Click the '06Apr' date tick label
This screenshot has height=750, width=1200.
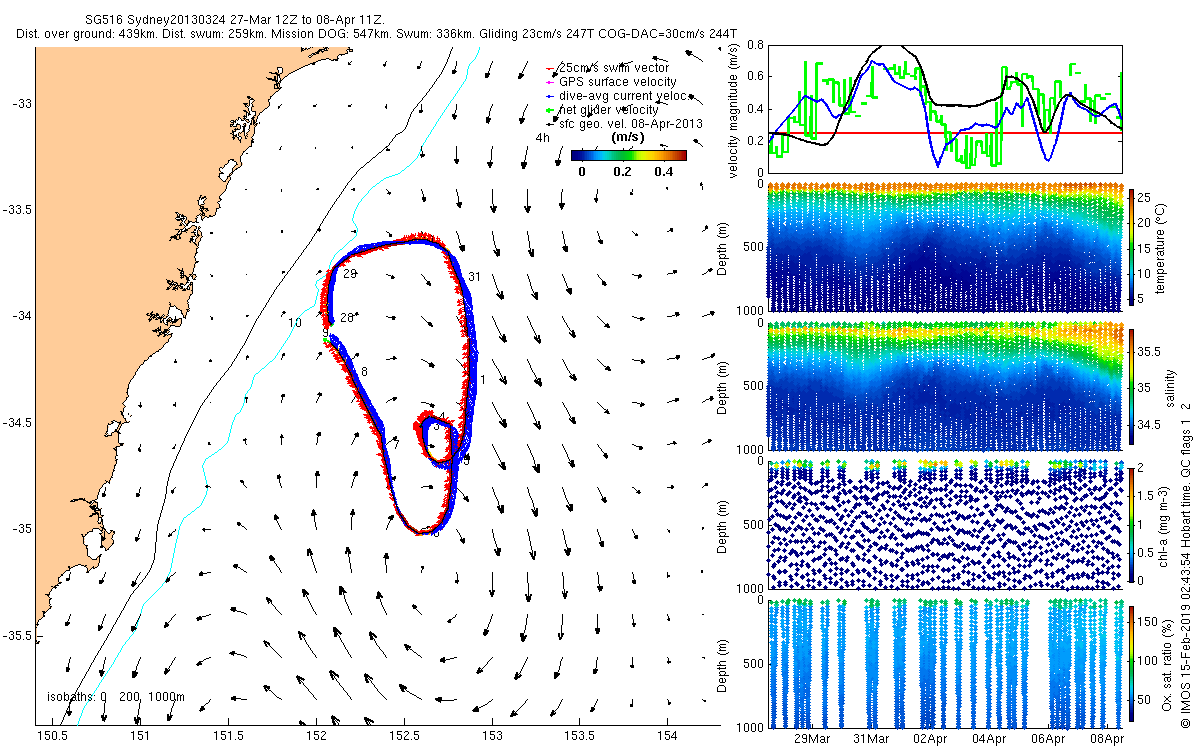pos(1048,738)
